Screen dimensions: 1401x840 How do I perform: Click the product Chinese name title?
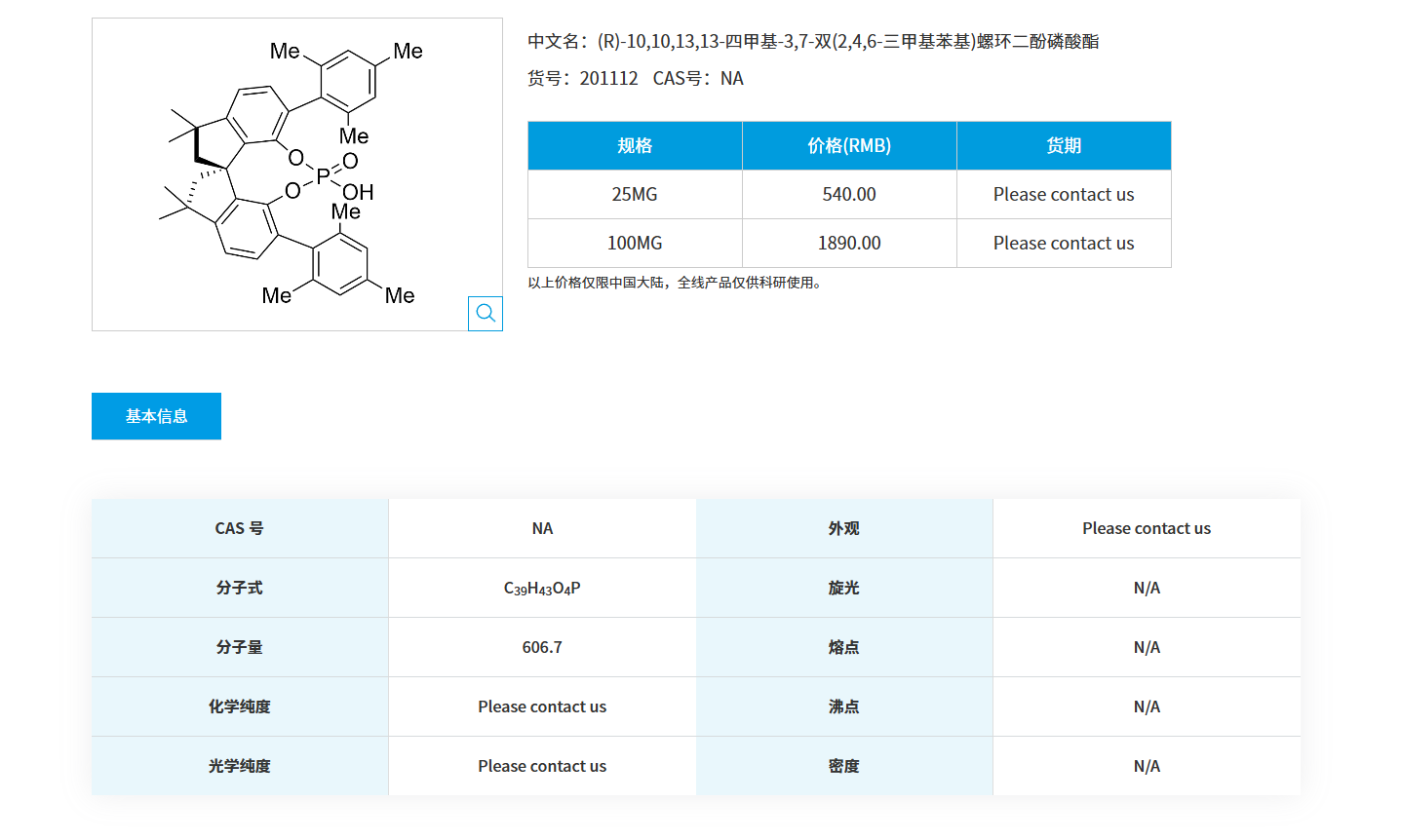(x=813, y=42)
